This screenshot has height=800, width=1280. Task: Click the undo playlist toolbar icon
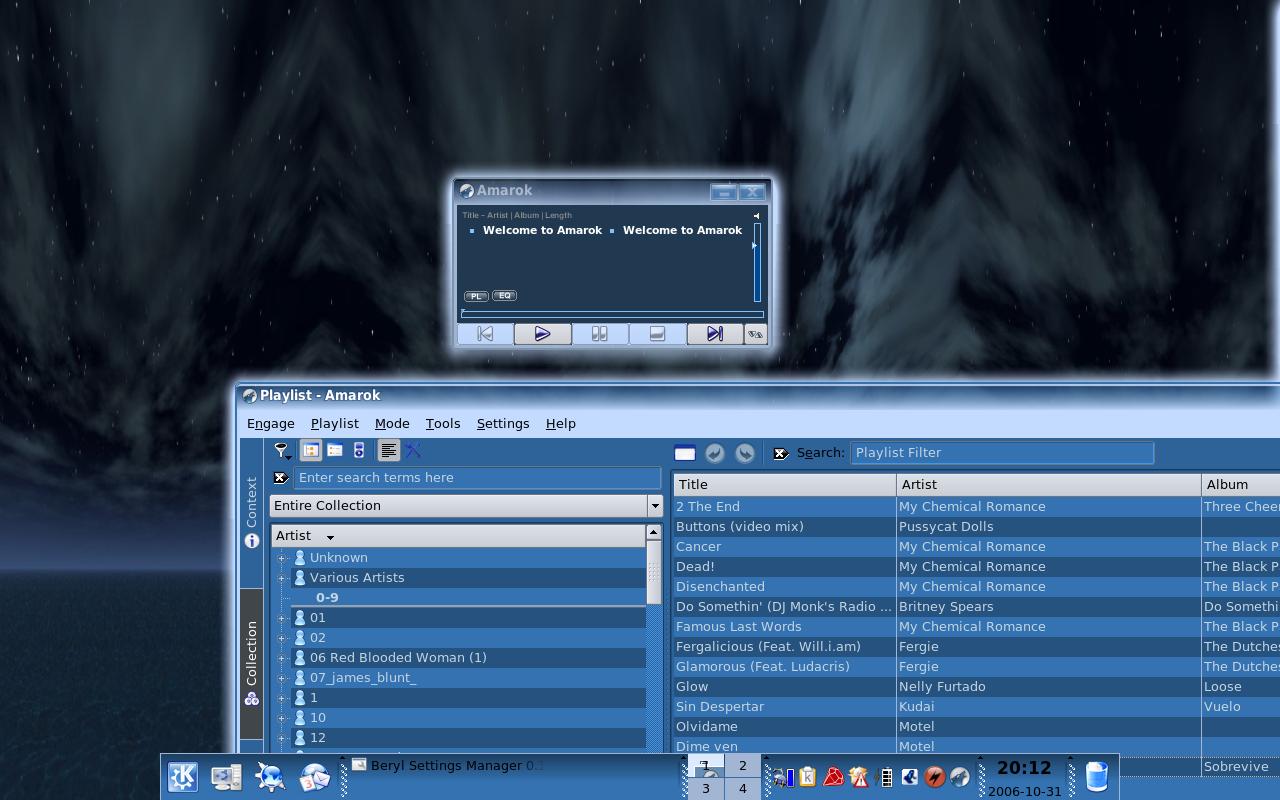(715, 453)
